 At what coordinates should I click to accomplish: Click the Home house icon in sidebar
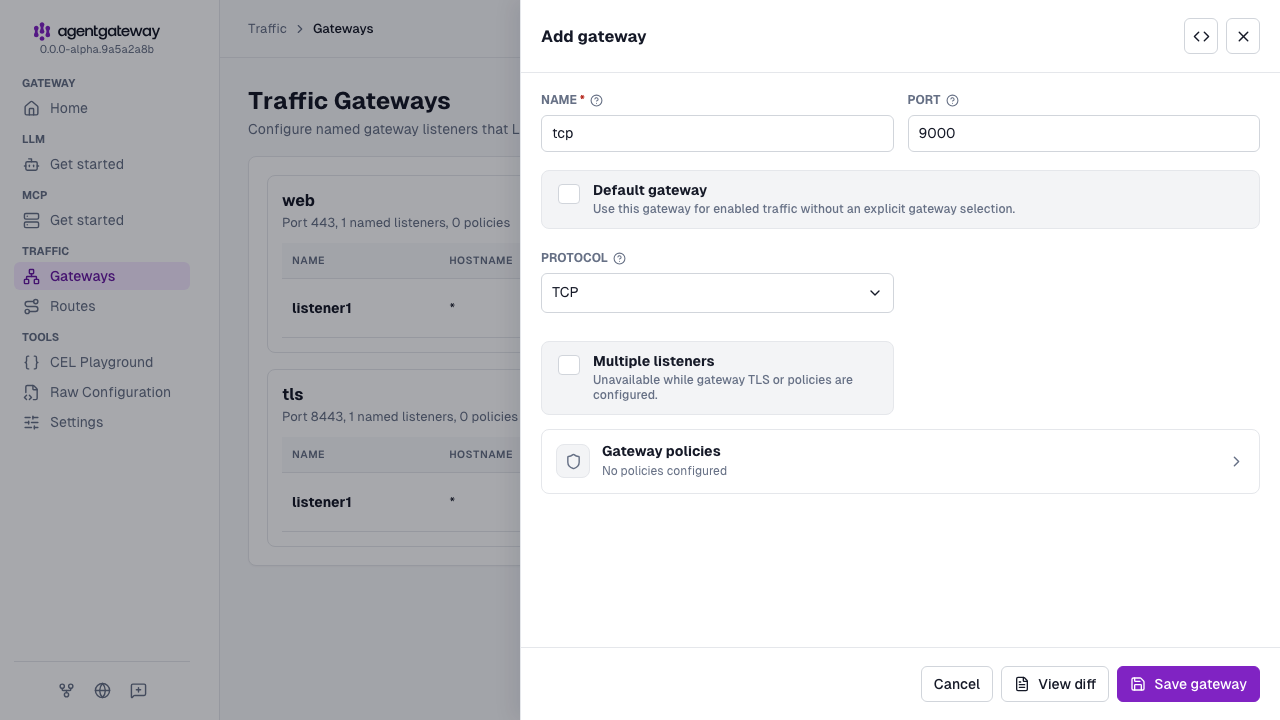point(32,108)
